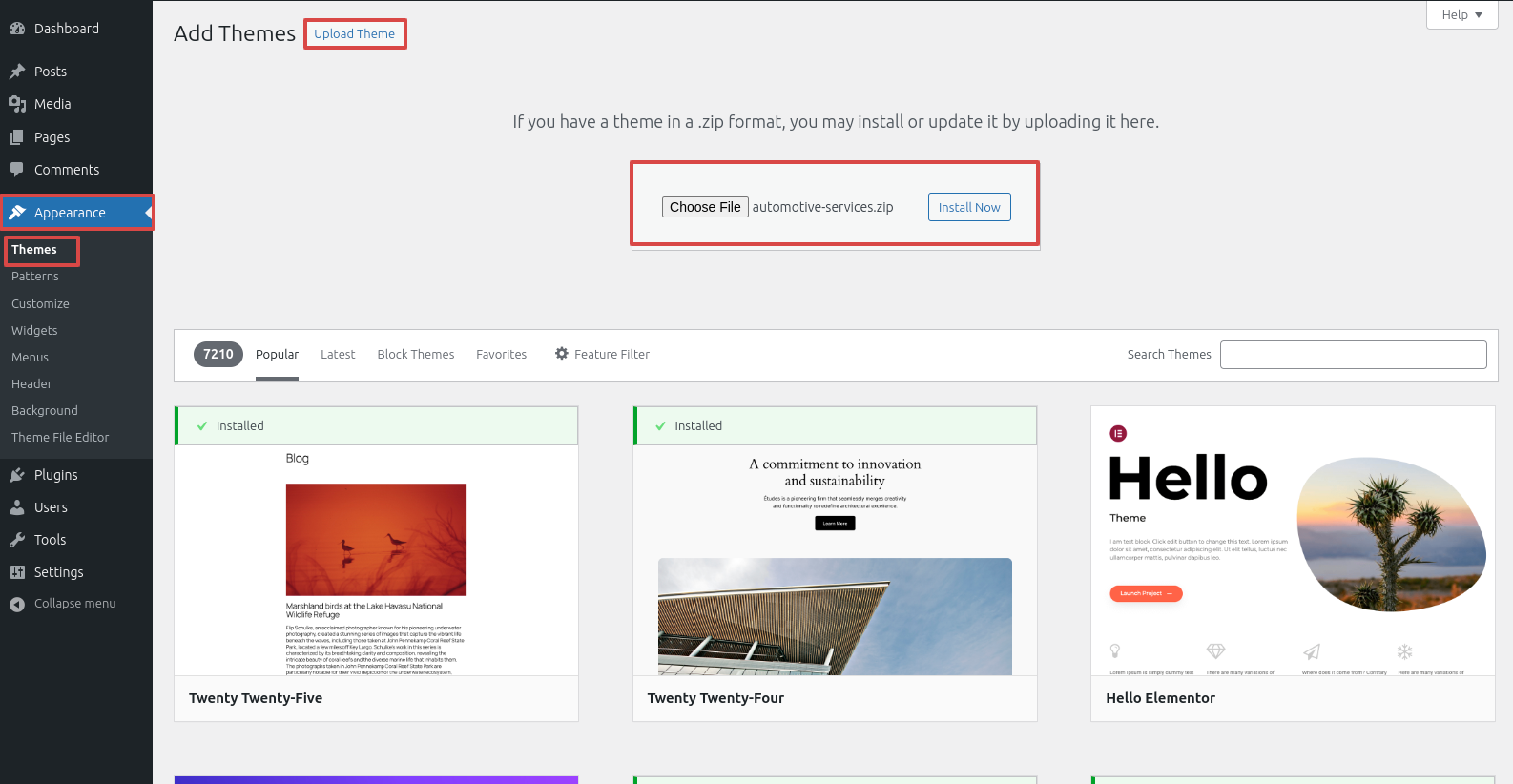Image resolution: width=1513 pixels, height=784 pixels.
Task: Open Background submenu item
Action: [x=45, y=411]
